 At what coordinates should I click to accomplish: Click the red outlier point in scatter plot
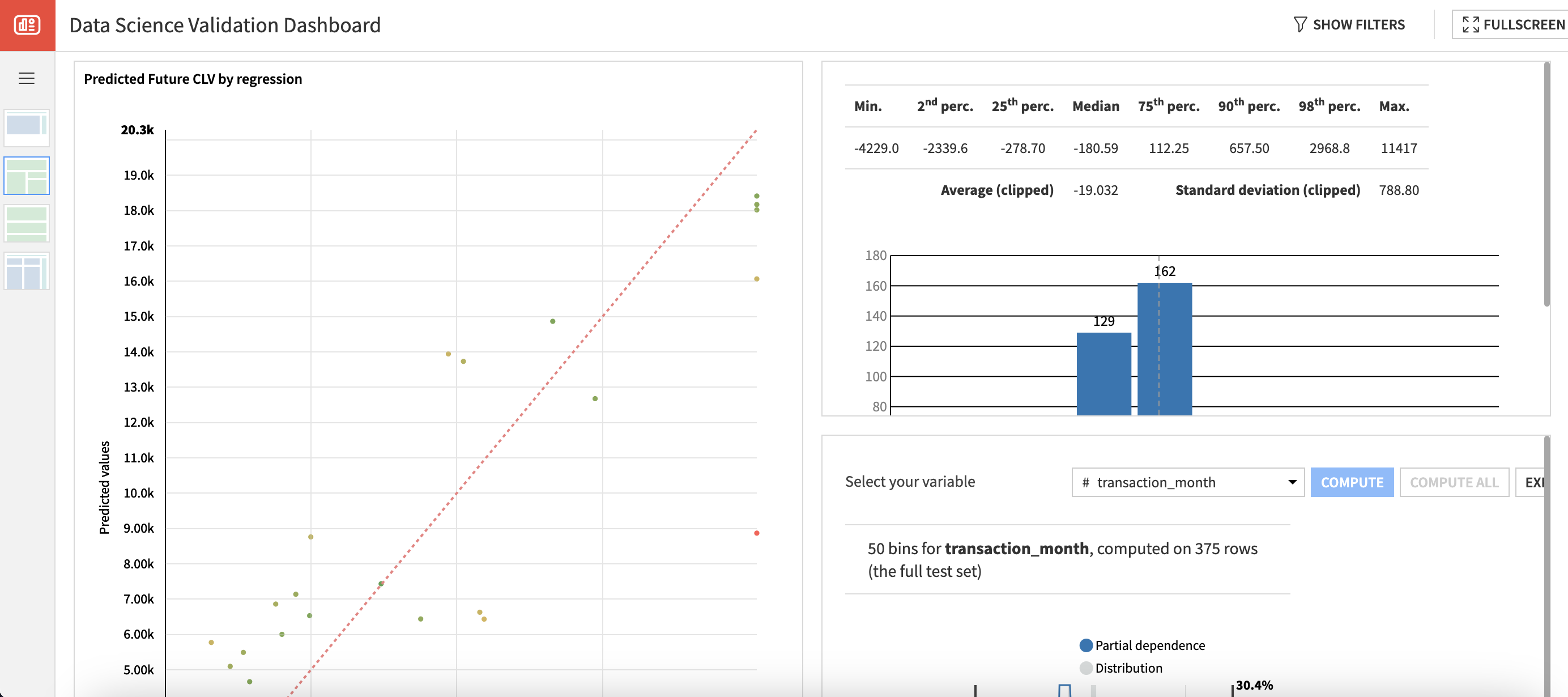pos(757,533)
